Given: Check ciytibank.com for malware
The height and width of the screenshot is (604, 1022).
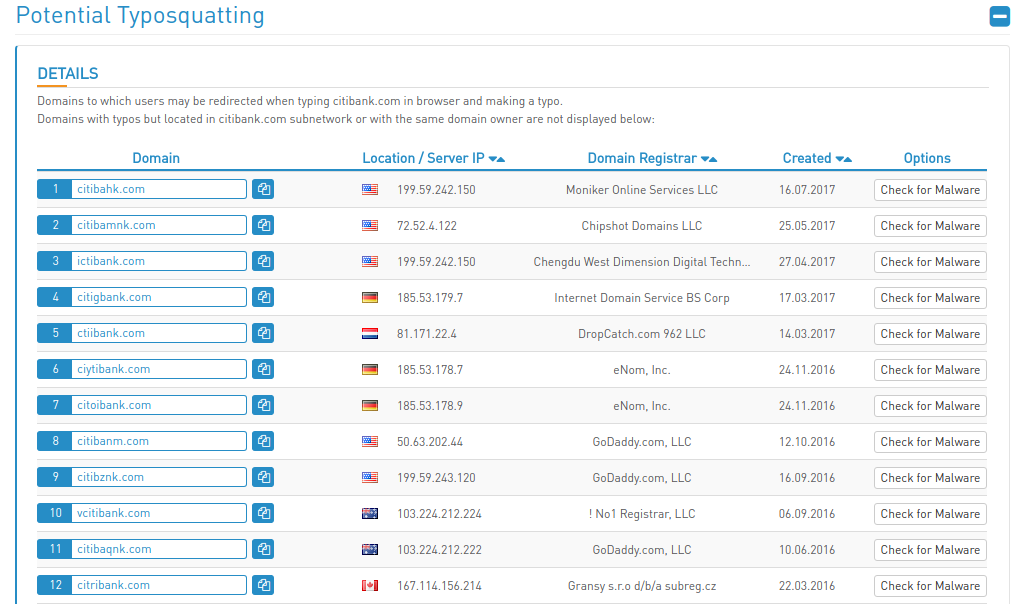Looking at the screenshot, I should [x=930, y=369].
